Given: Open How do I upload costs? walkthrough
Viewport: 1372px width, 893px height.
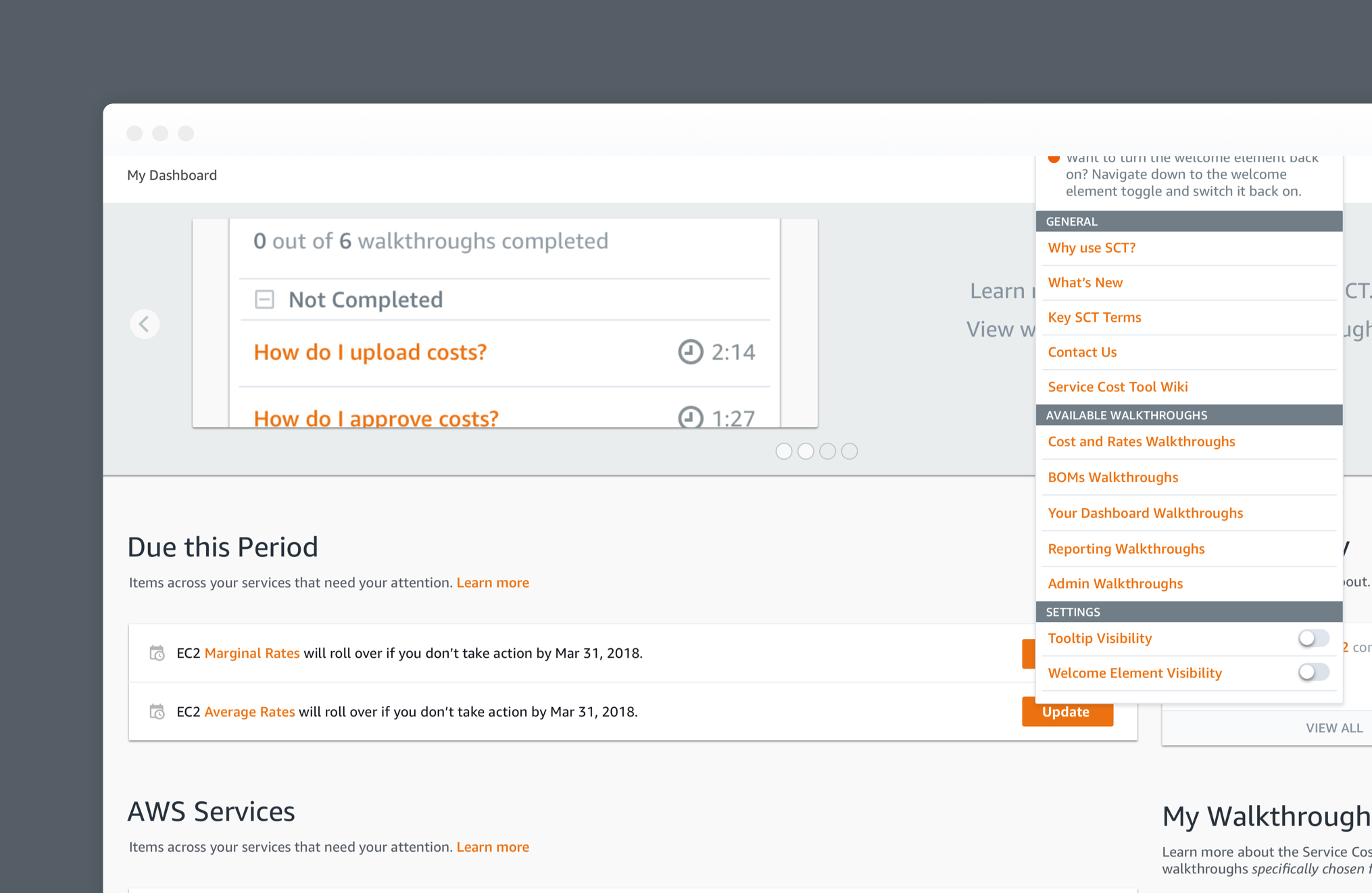Looking at the screenshot, I should (370, 352).
